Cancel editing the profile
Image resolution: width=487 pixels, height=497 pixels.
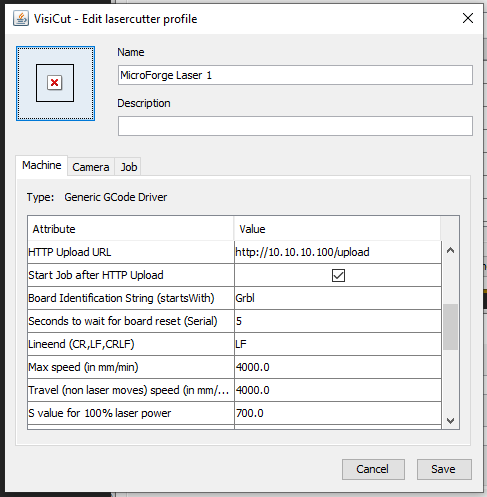(373, 469)
